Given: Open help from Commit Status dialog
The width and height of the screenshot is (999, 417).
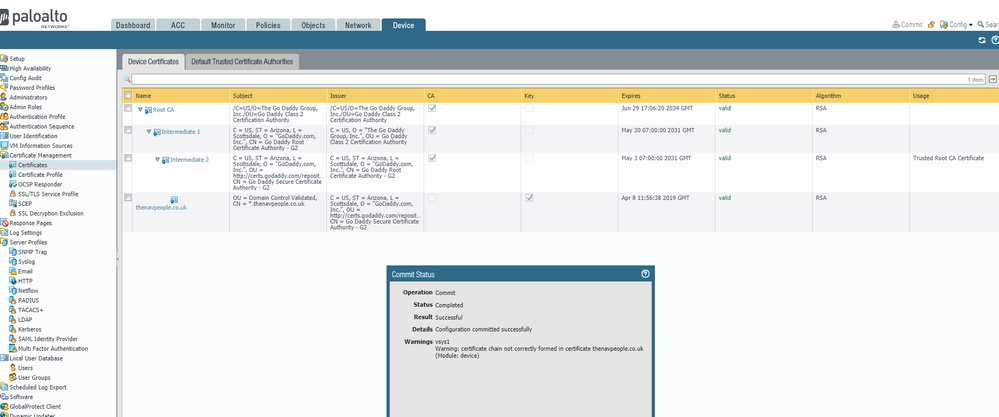Looking at the screenshot, I should click(x=645, y=274).
